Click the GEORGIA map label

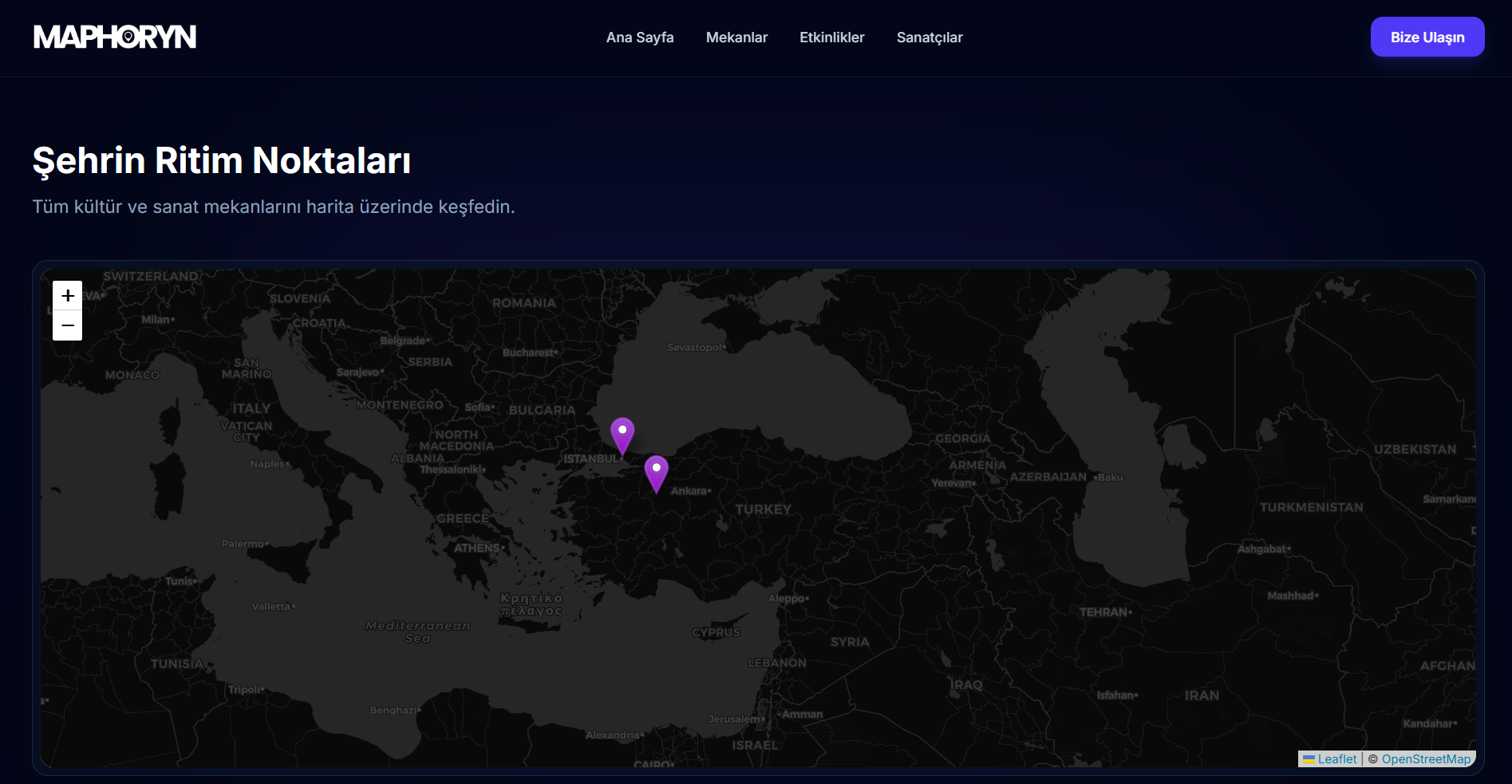point(963,439)
